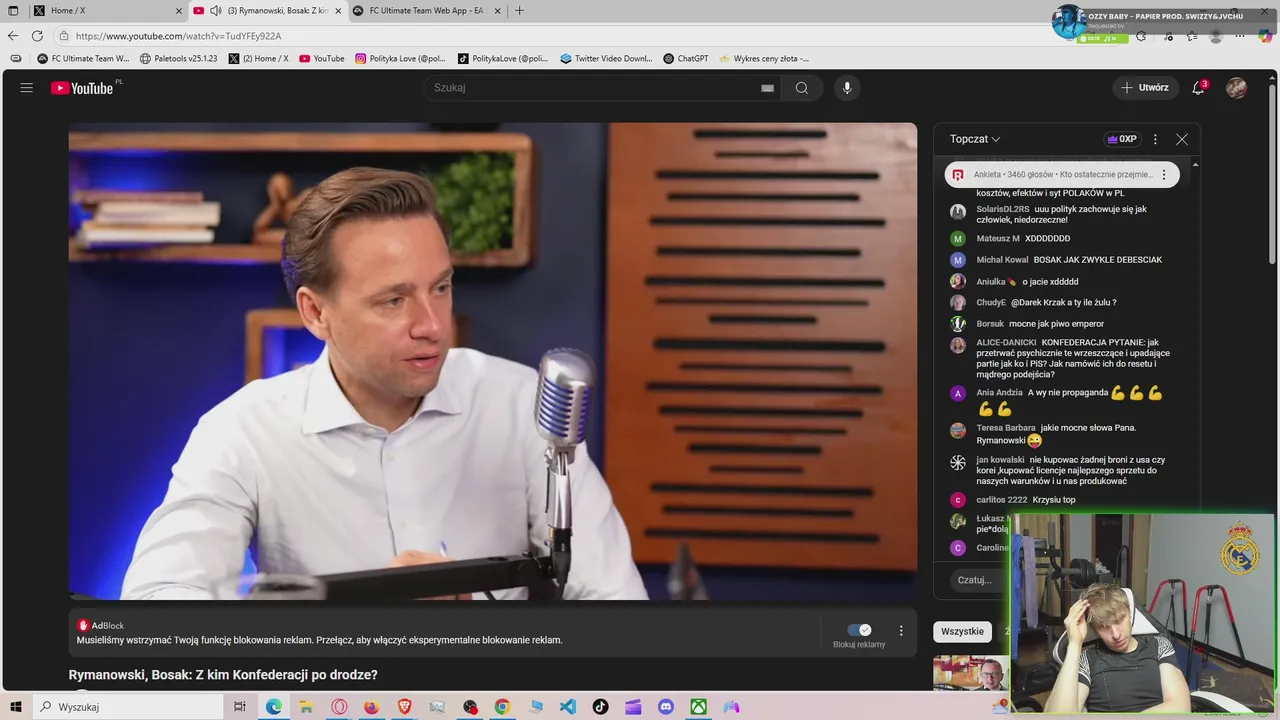The height and width of the screenshot is (720, 1280).
Task: Click the video player to pause
Action: coord(492,361)
